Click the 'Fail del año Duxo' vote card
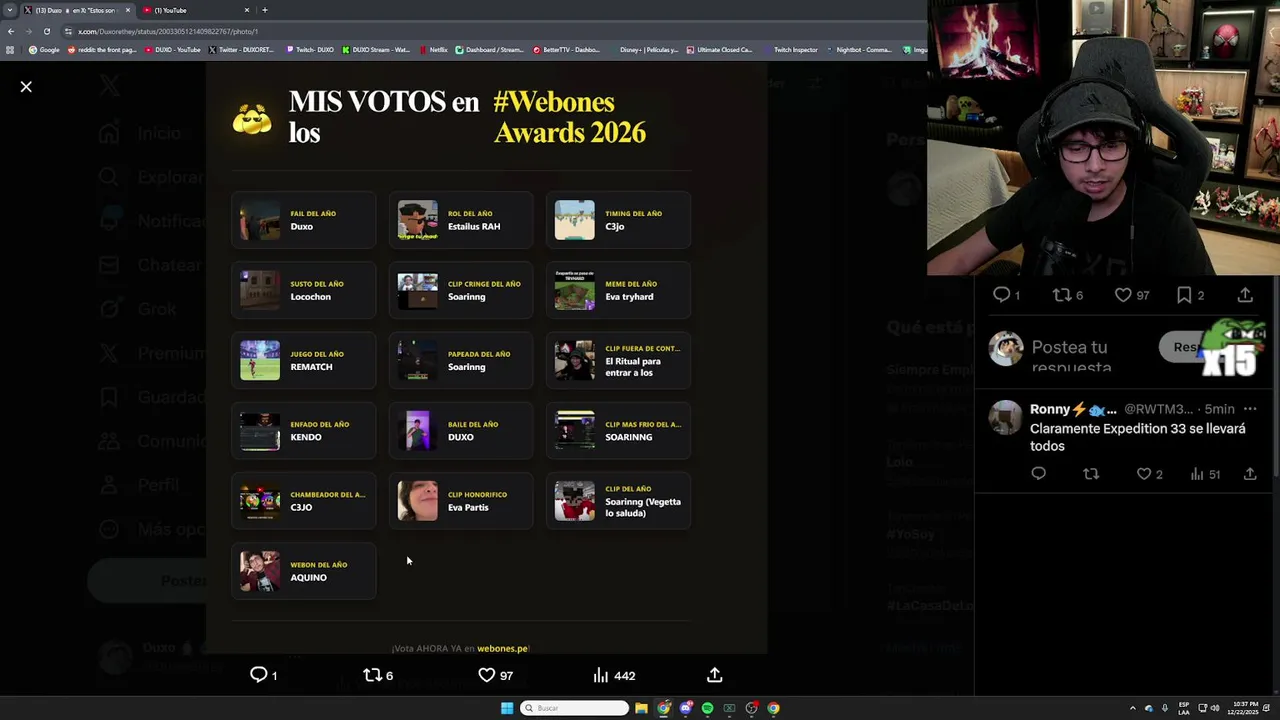1280x720 pixels. [303, 220]
